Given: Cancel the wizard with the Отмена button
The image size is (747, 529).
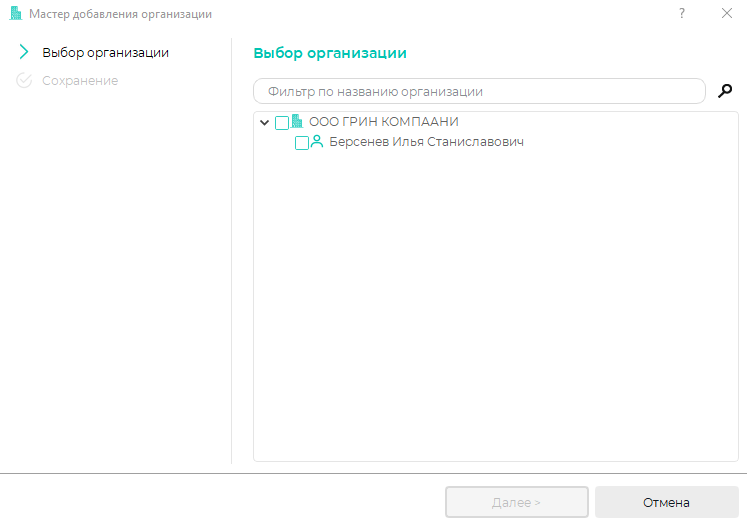Looking at the screenshot, I should [666, 502].
